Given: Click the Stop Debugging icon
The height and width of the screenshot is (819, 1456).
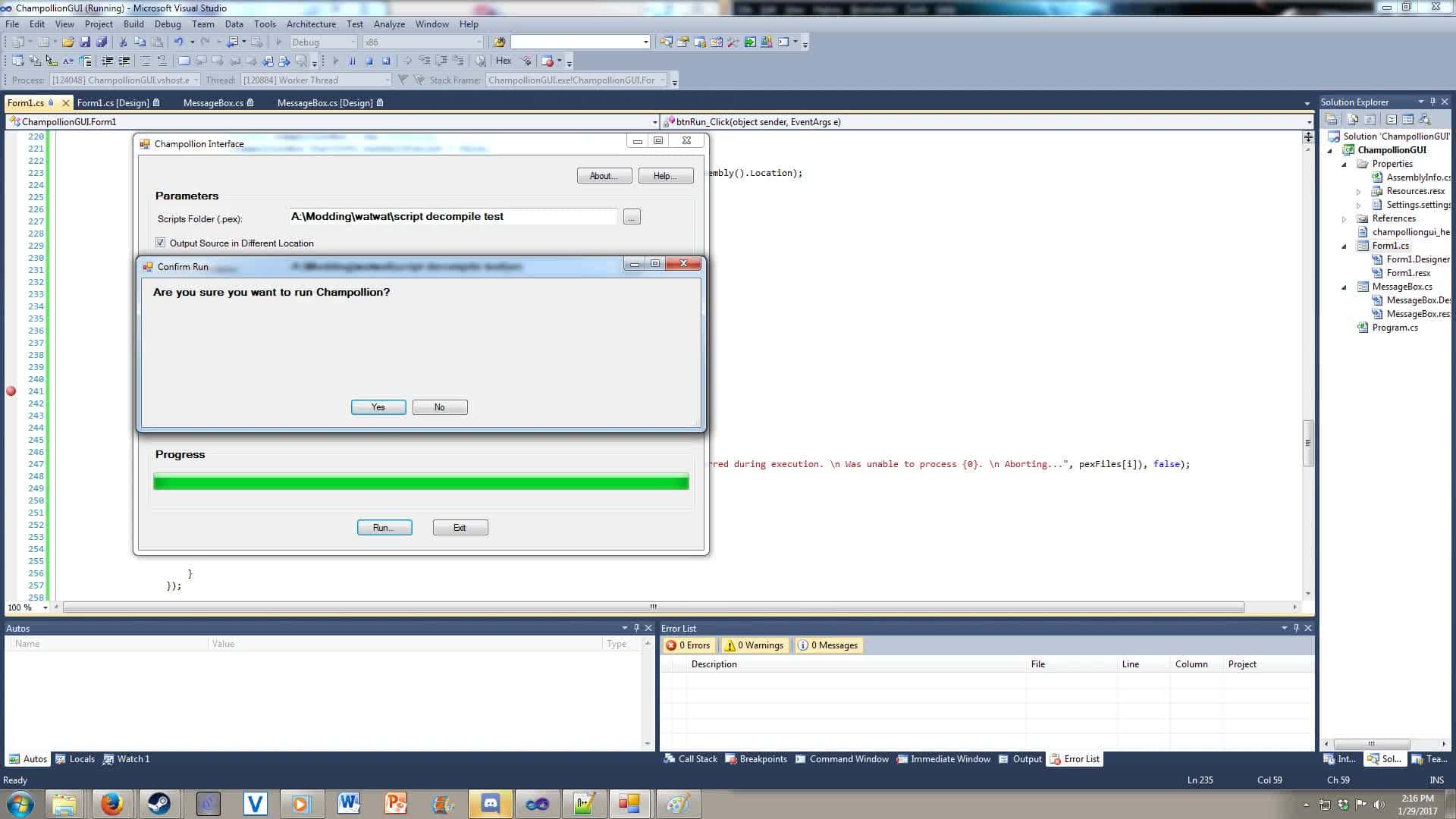Looking at the screenshot, I should (x=369, y=61).
